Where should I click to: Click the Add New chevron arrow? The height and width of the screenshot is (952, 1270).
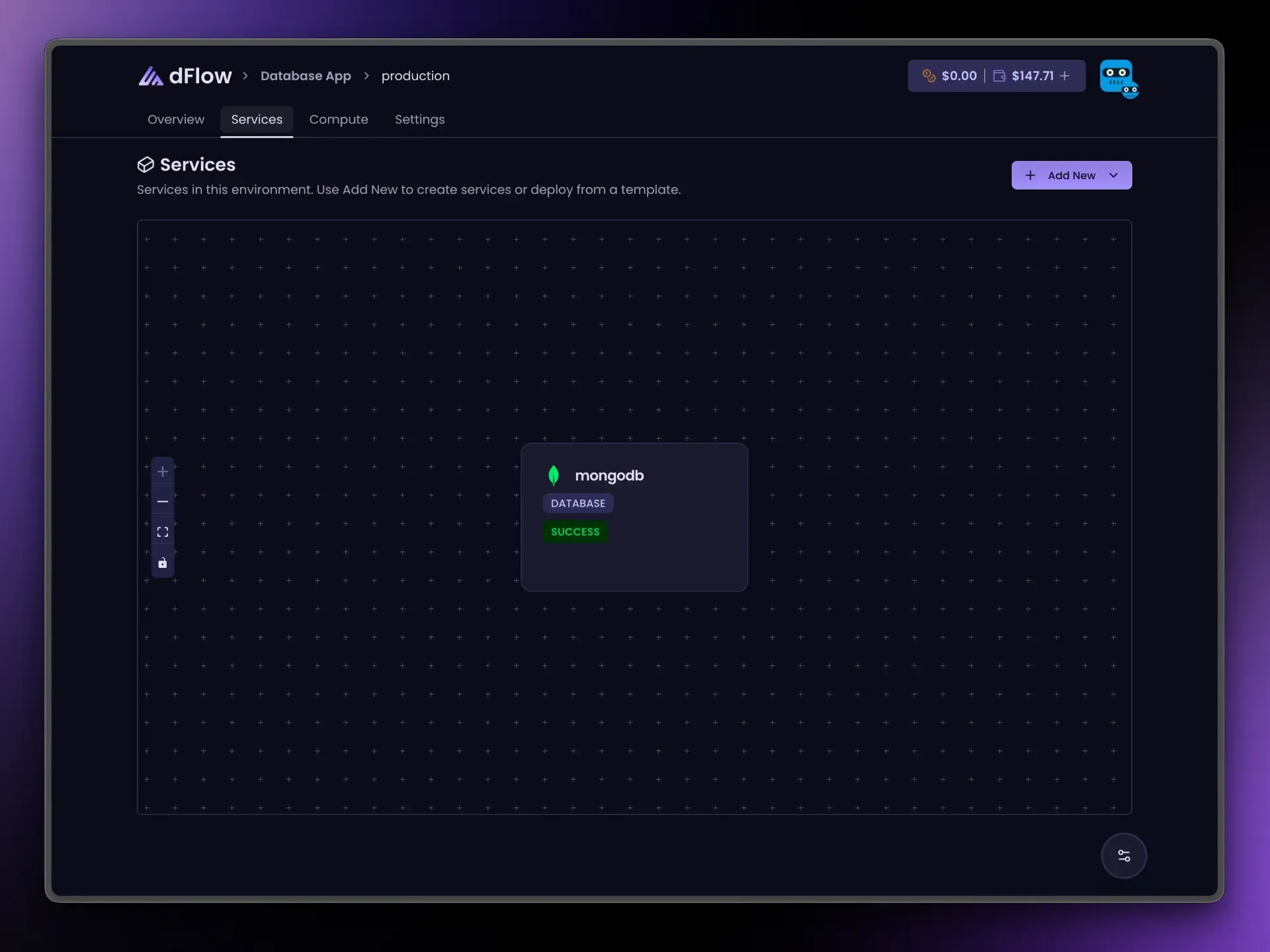[1113, 175]
